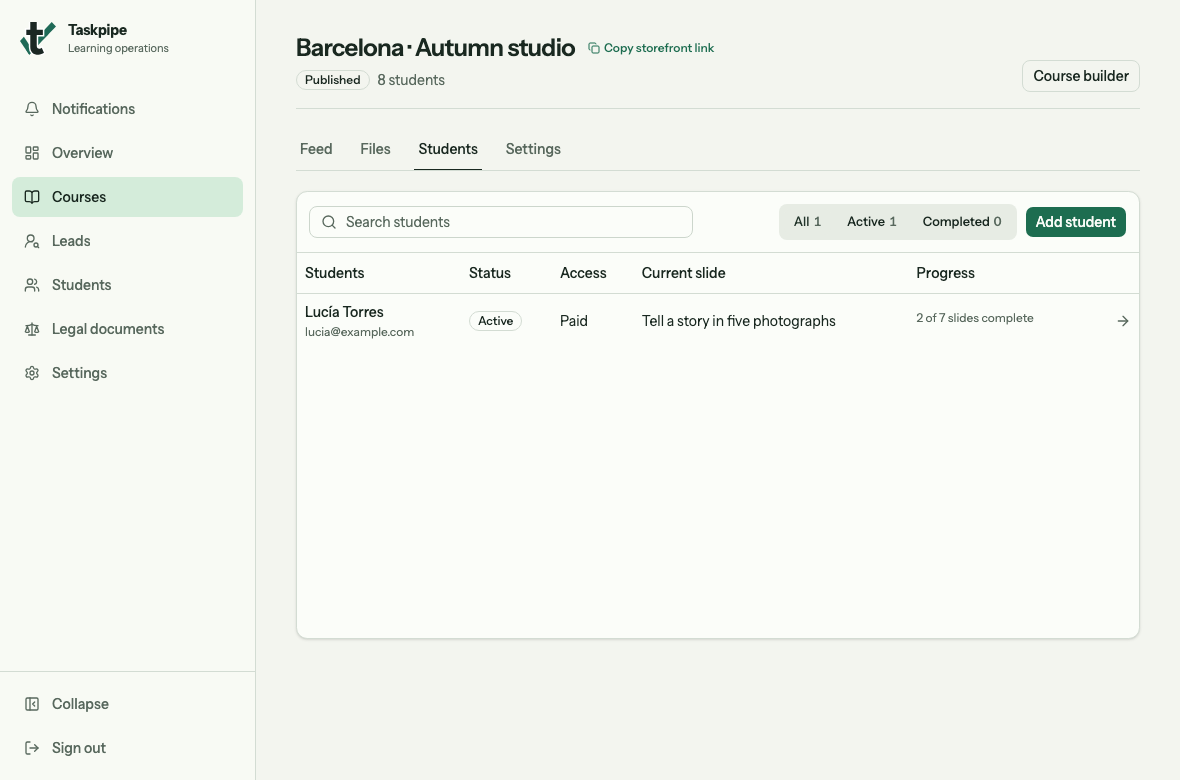1180x780 pixels.
Task: Filter students by Completed
Action: tap(962, 222)
